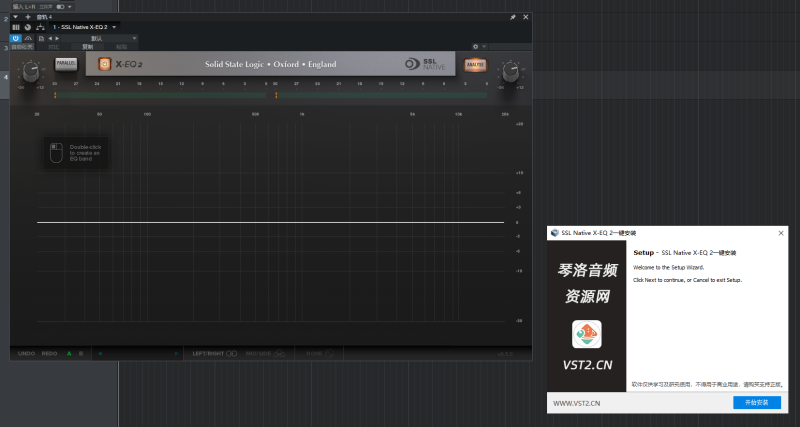Go to the previous preset arrow
The image size is (800, 427).
(x=50, y=38)
